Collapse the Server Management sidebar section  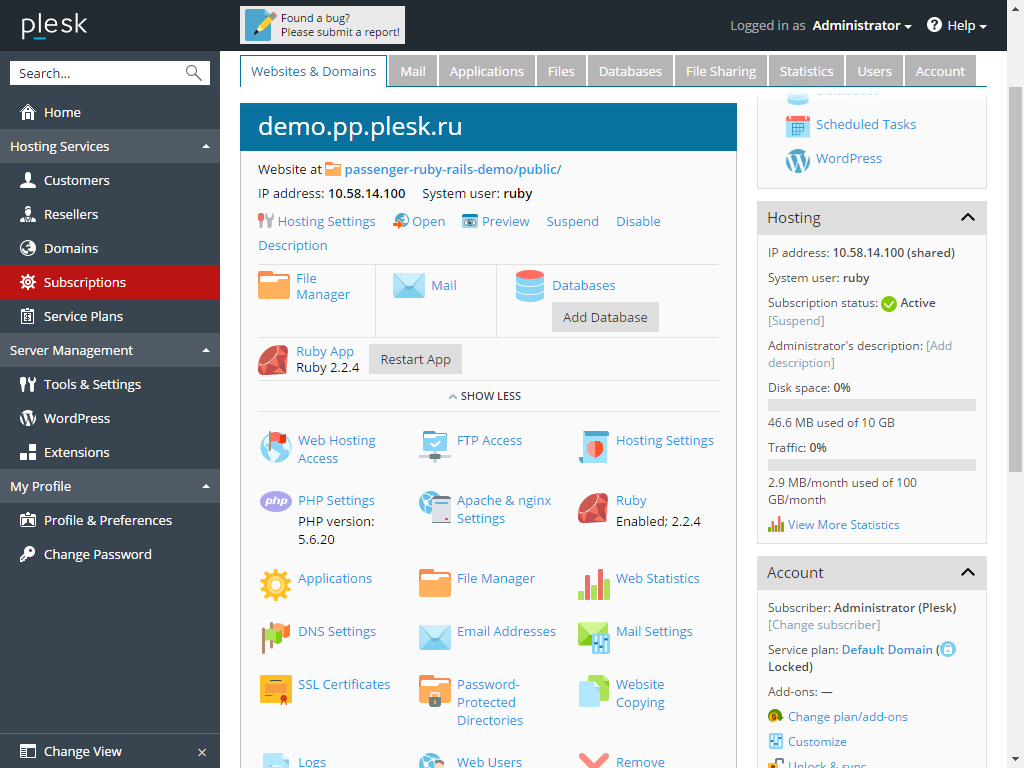(206, 351)
